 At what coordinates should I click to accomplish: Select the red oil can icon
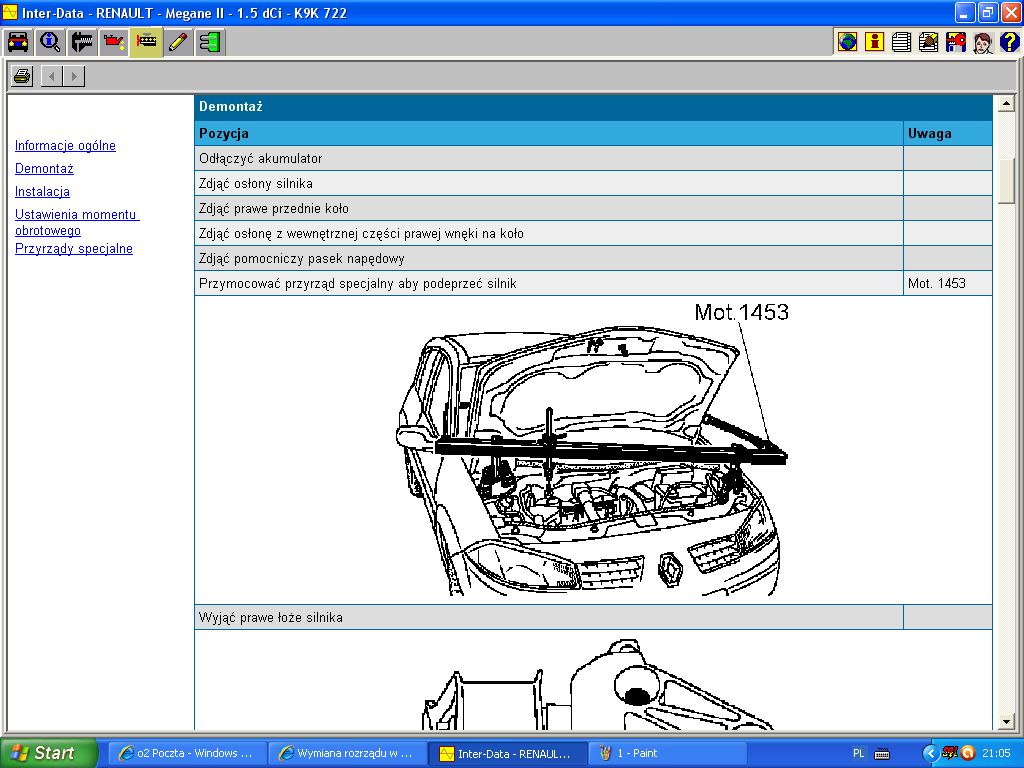114,42
